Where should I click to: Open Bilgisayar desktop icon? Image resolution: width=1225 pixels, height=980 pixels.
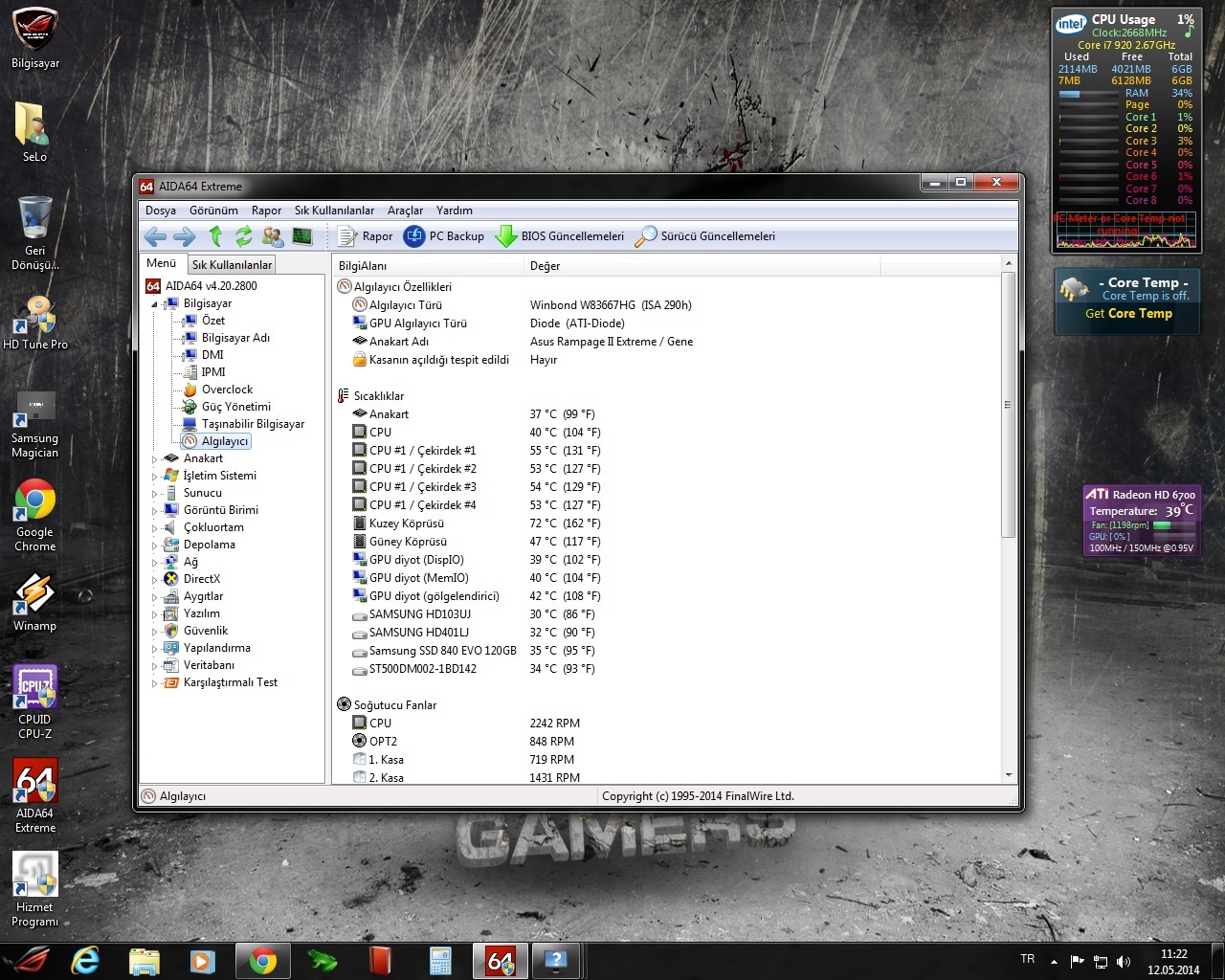point(35,39)
